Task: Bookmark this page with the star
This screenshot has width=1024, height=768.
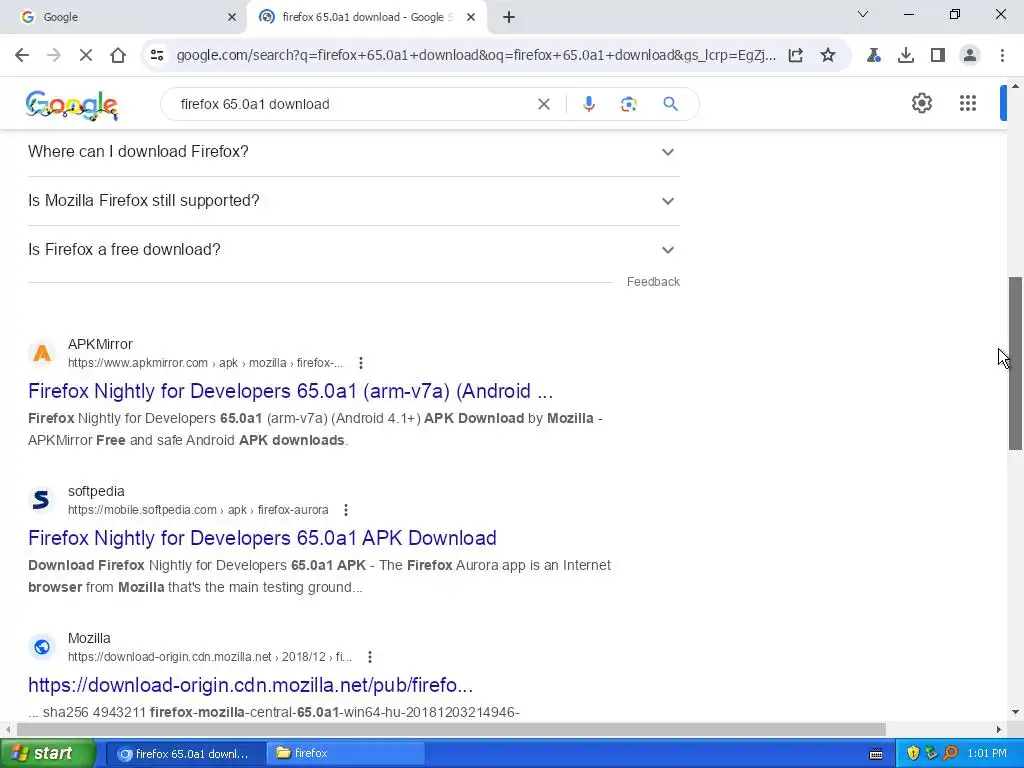Action: tap(828, 55)
